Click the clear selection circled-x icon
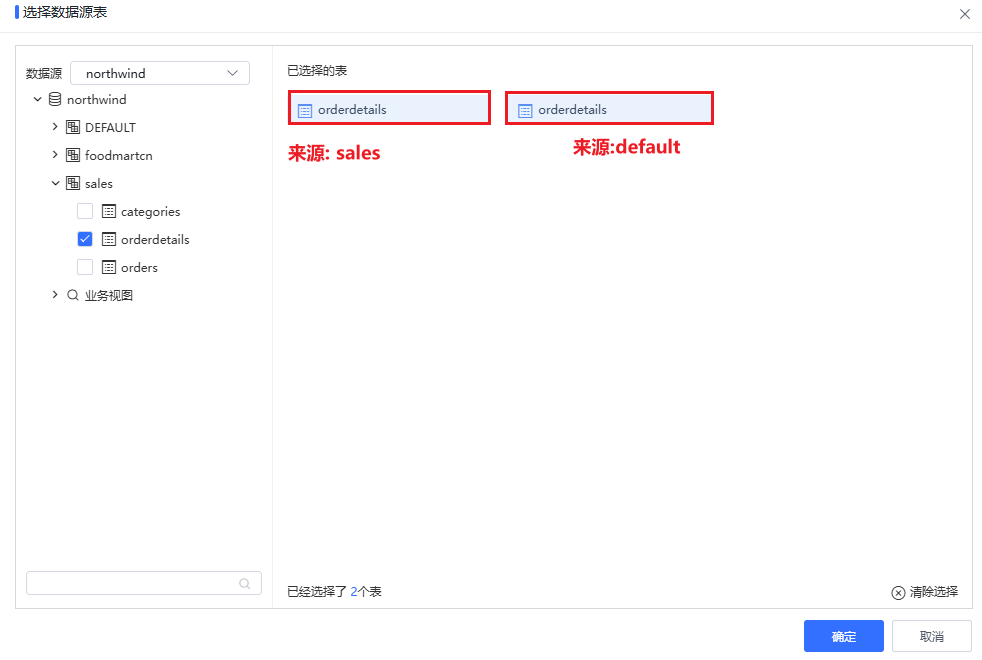 point(898,592)
